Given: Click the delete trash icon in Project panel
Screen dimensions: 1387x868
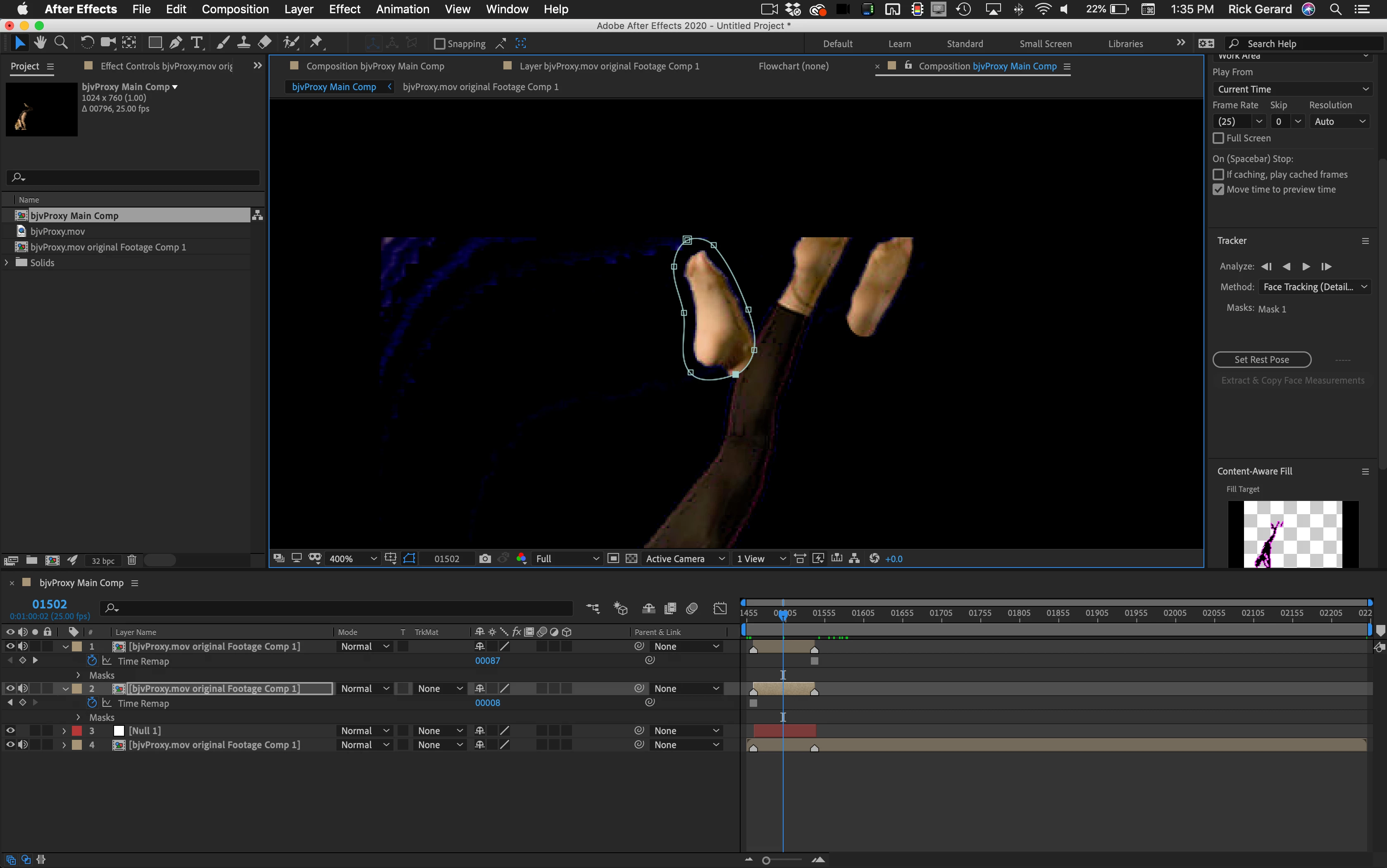Looking at the screenshot, I should tap(131, 560).
